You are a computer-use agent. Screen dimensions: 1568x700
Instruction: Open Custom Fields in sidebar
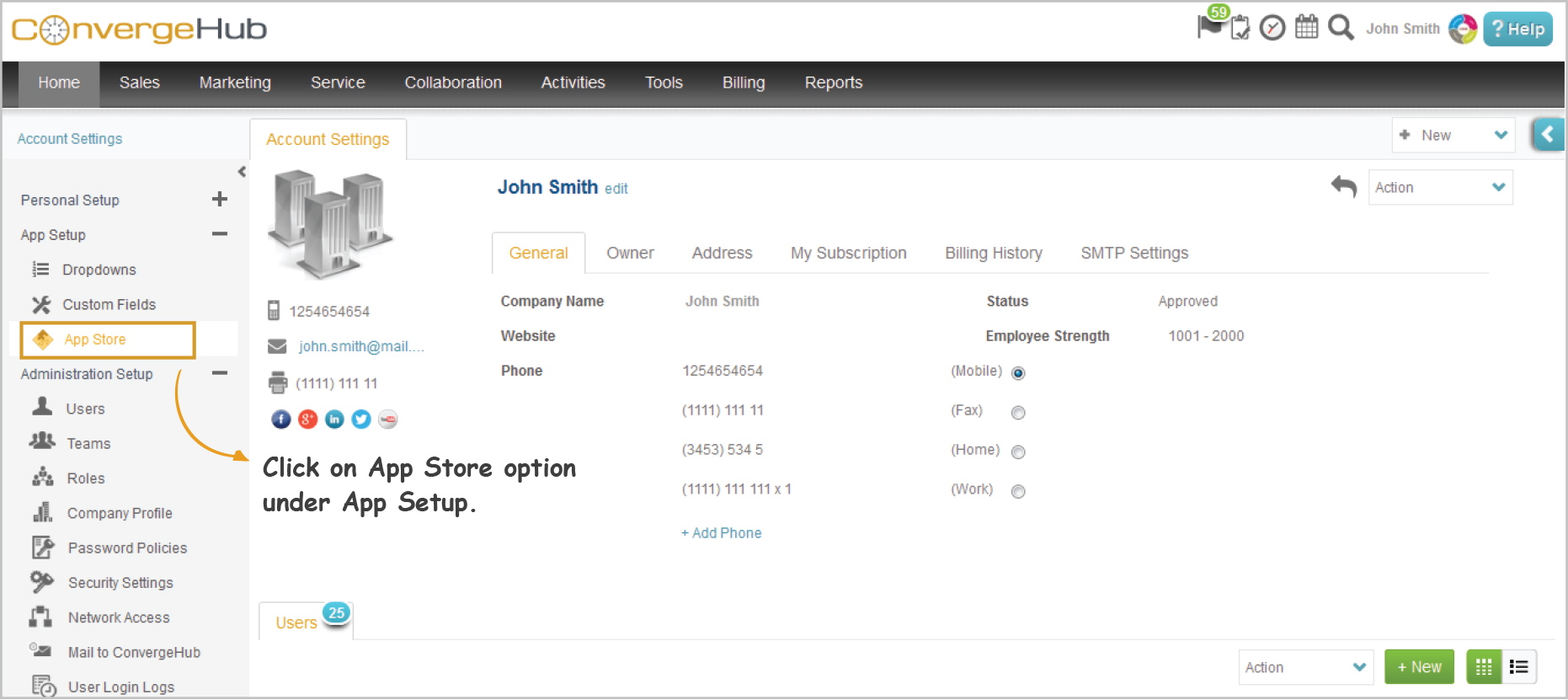(x=109, y=304)
